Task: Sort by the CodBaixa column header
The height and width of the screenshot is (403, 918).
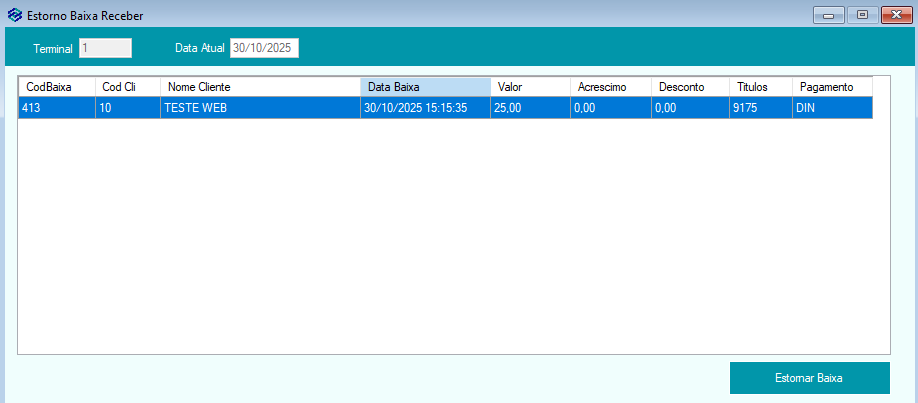Action: pos(57,87)
